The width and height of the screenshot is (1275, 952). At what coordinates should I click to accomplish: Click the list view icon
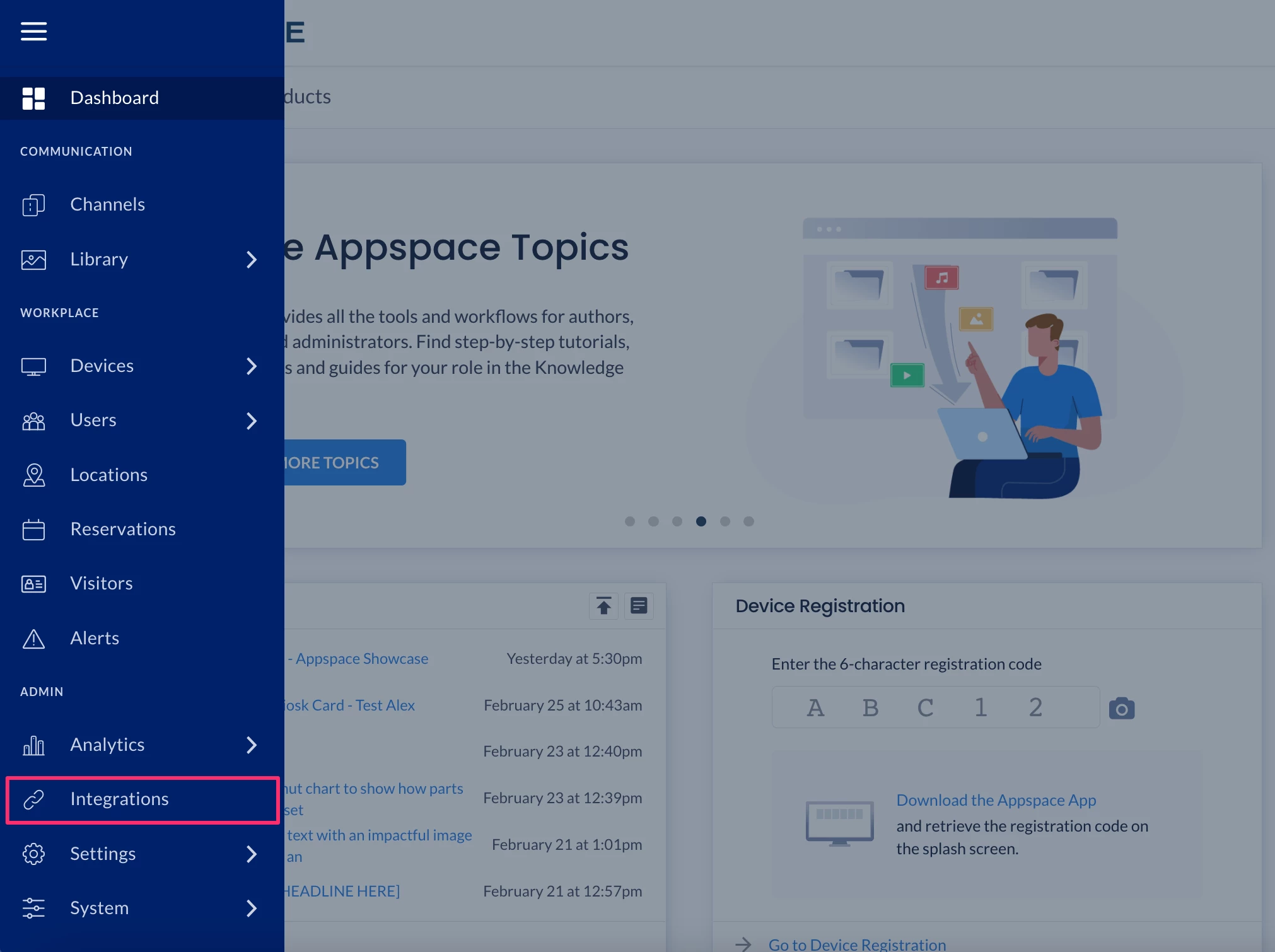638,606
